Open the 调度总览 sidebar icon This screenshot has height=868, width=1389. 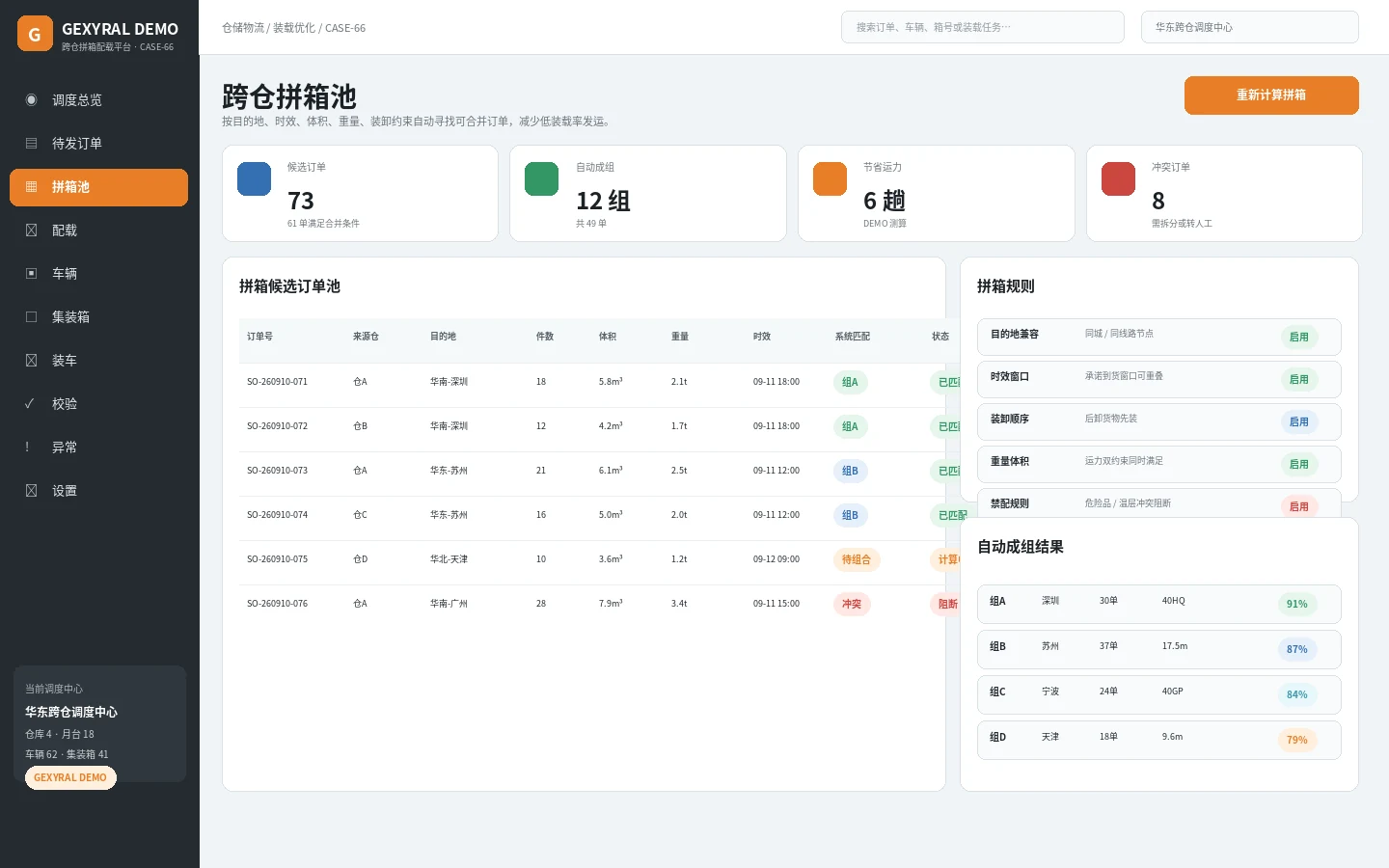(x=31, y=100)
